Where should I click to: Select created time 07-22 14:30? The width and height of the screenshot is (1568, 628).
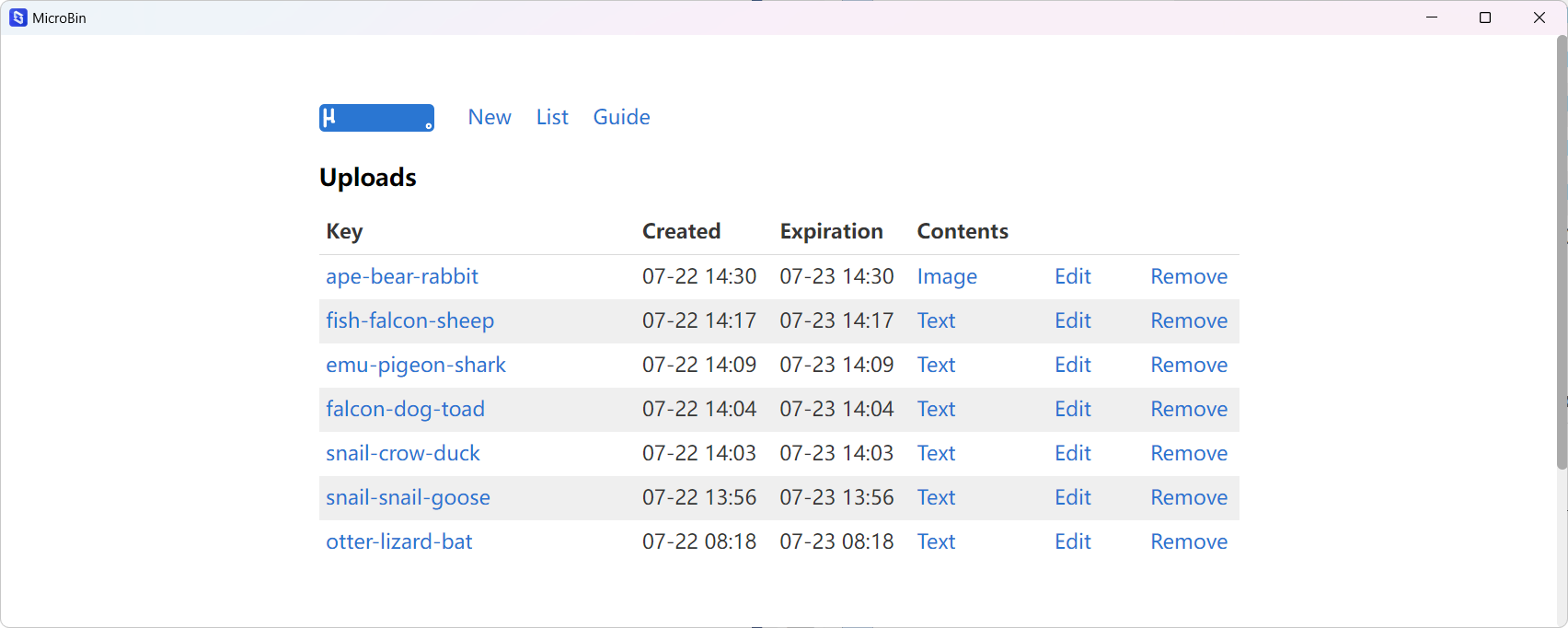point(699,276)
